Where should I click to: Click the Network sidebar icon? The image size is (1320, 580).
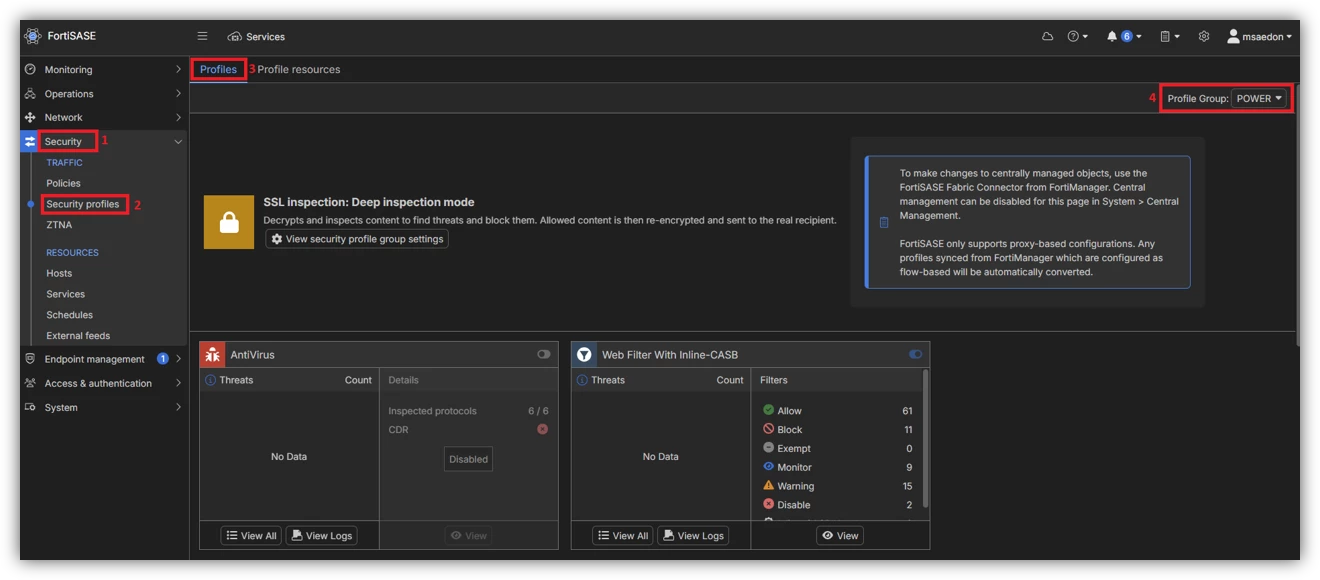pos(30,118)
